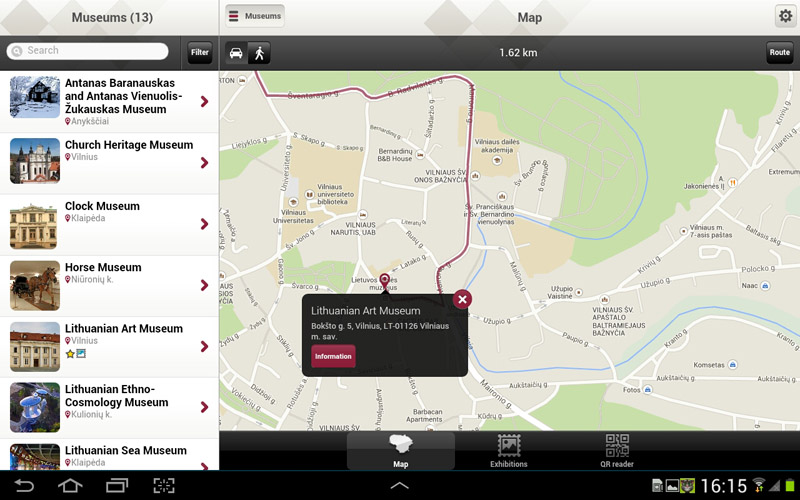The width and height of the screenshot is (800, 500).
Task: Select the Ethno-Cosmology Museum thumbnail
Action: point(35,407)
